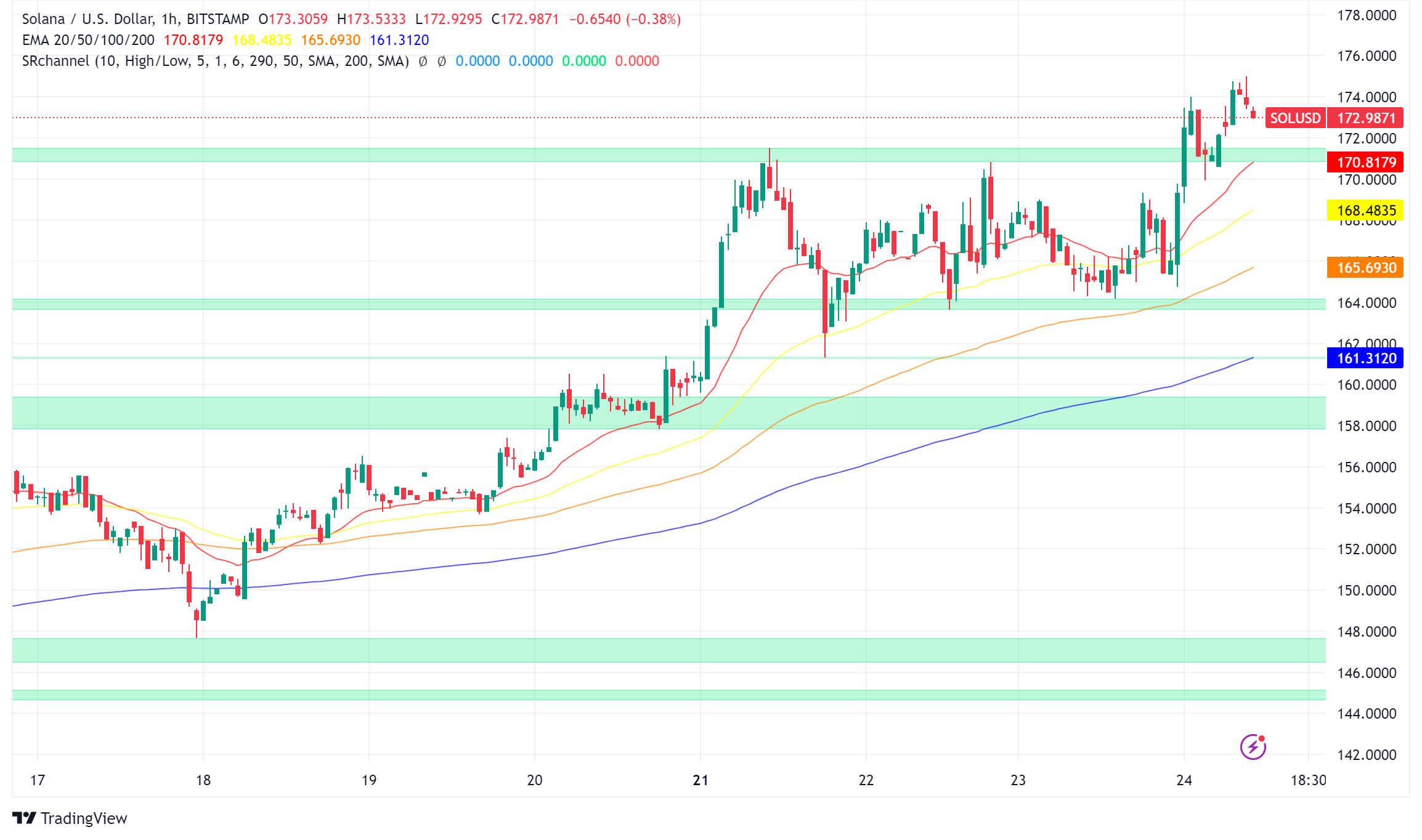Click the 176.0000 price axis label
Viewport: 1422px width, 840px height.
pos(1367,56)
